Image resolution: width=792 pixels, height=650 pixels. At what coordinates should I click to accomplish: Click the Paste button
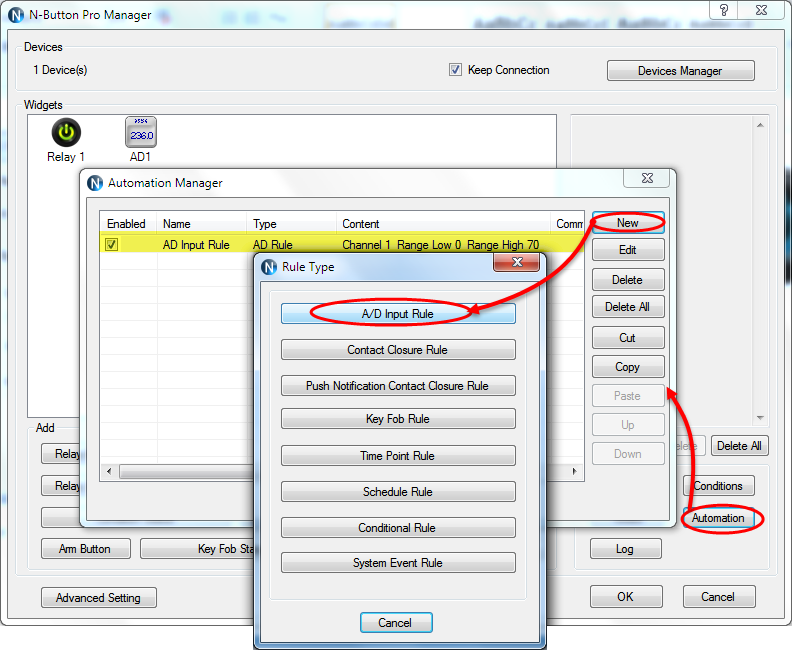tap(628, 396)
